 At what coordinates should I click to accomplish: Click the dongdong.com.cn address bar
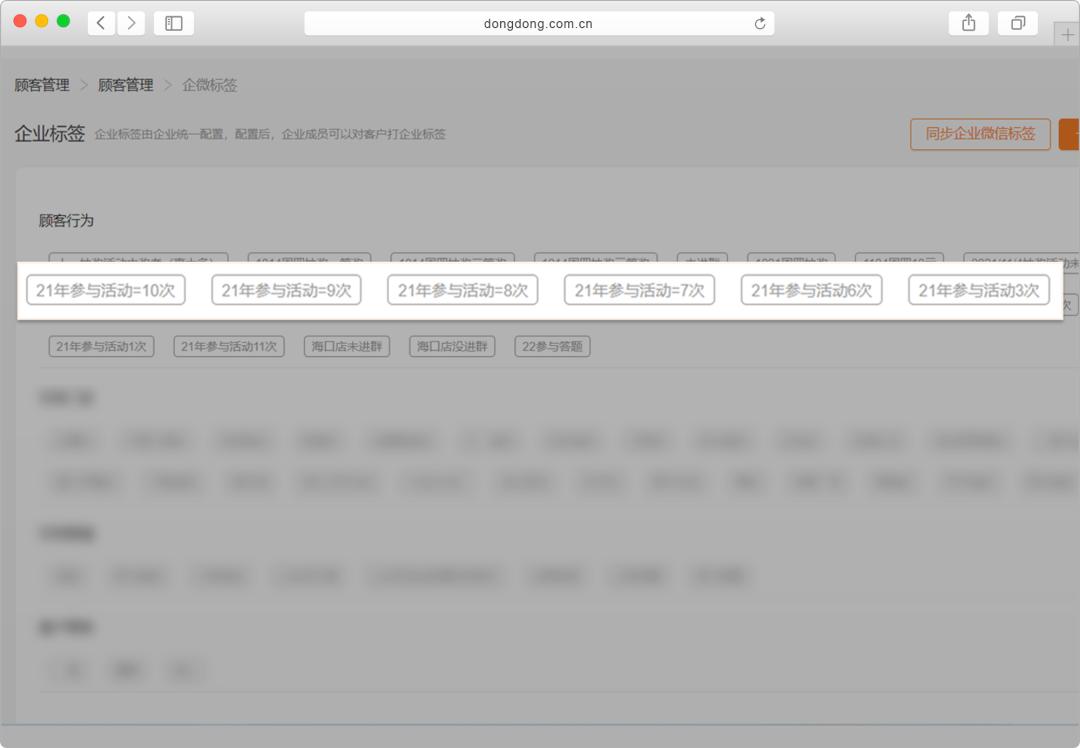(539, 23)
